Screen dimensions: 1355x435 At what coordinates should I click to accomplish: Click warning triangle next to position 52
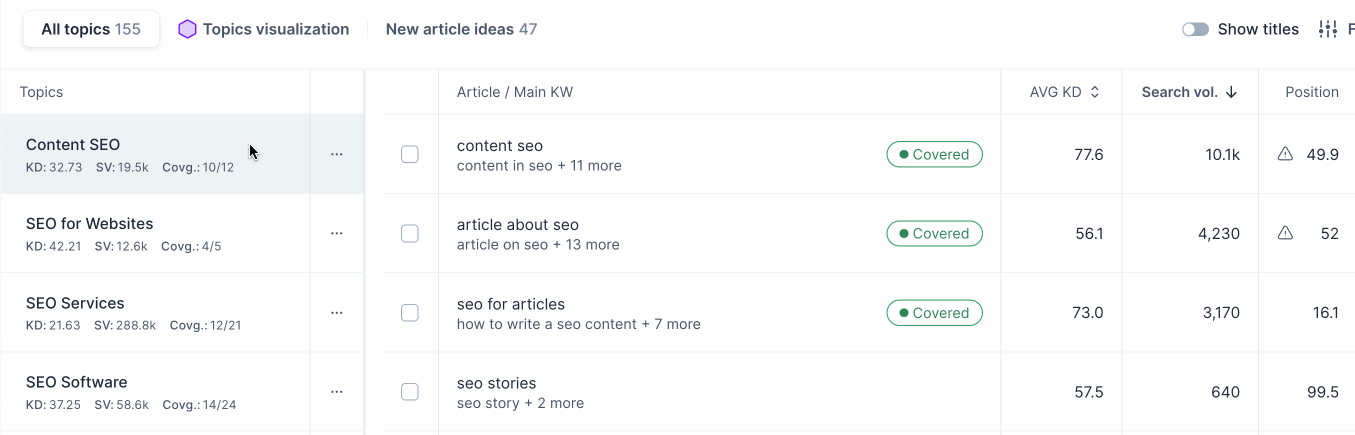(1285, 233)
